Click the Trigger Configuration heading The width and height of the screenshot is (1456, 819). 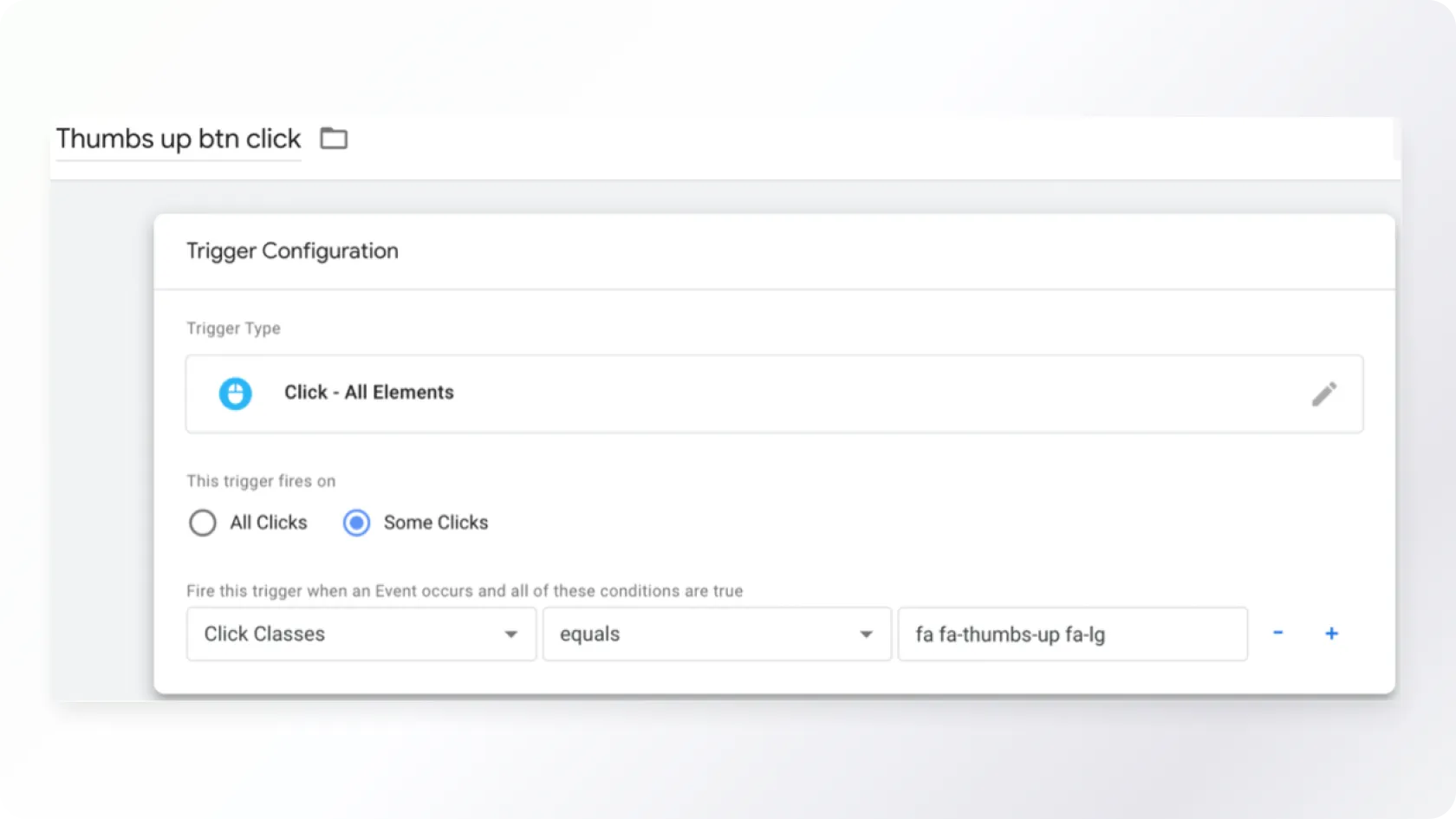(292, 251)
